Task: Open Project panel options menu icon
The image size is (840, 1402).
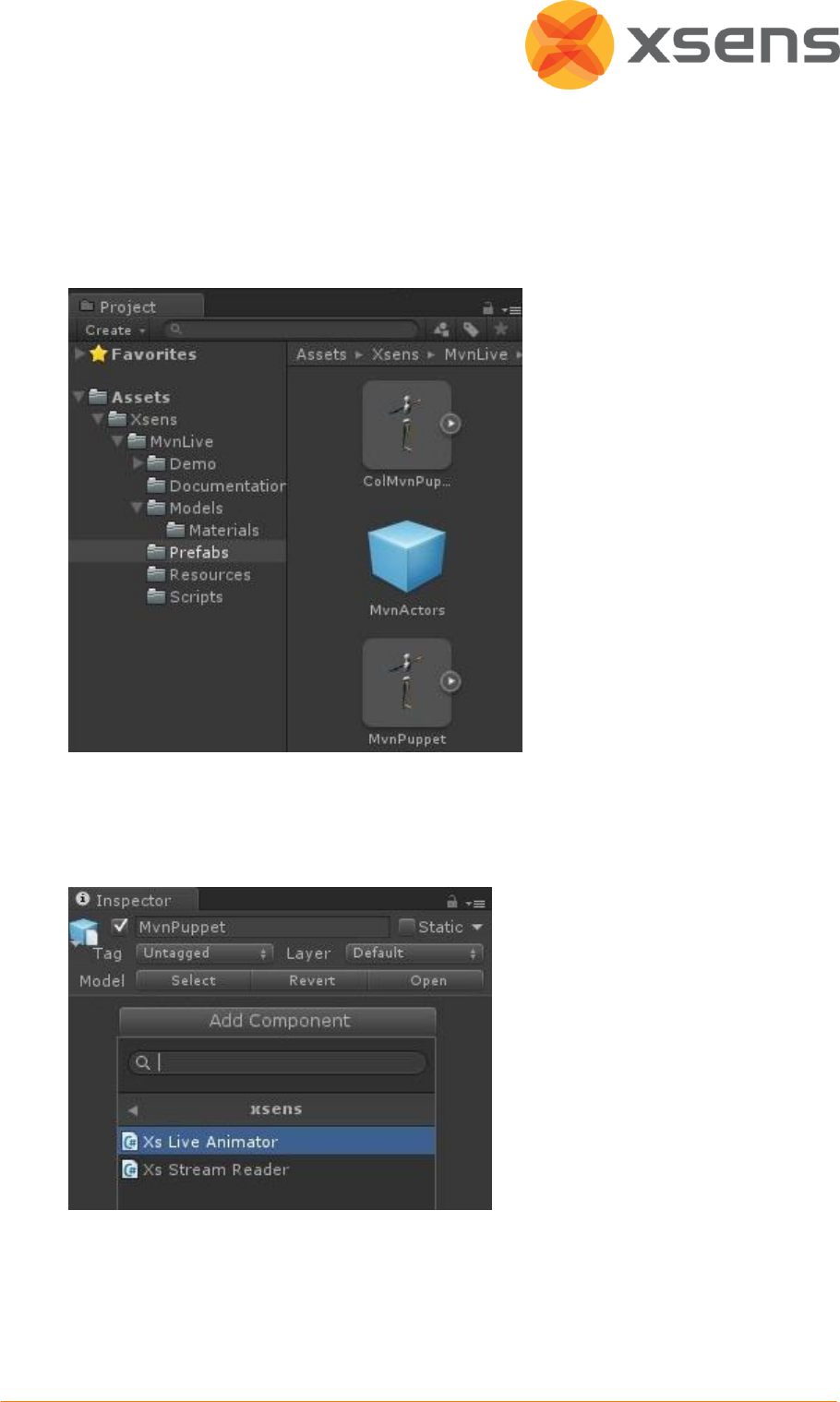Action: 513,310
